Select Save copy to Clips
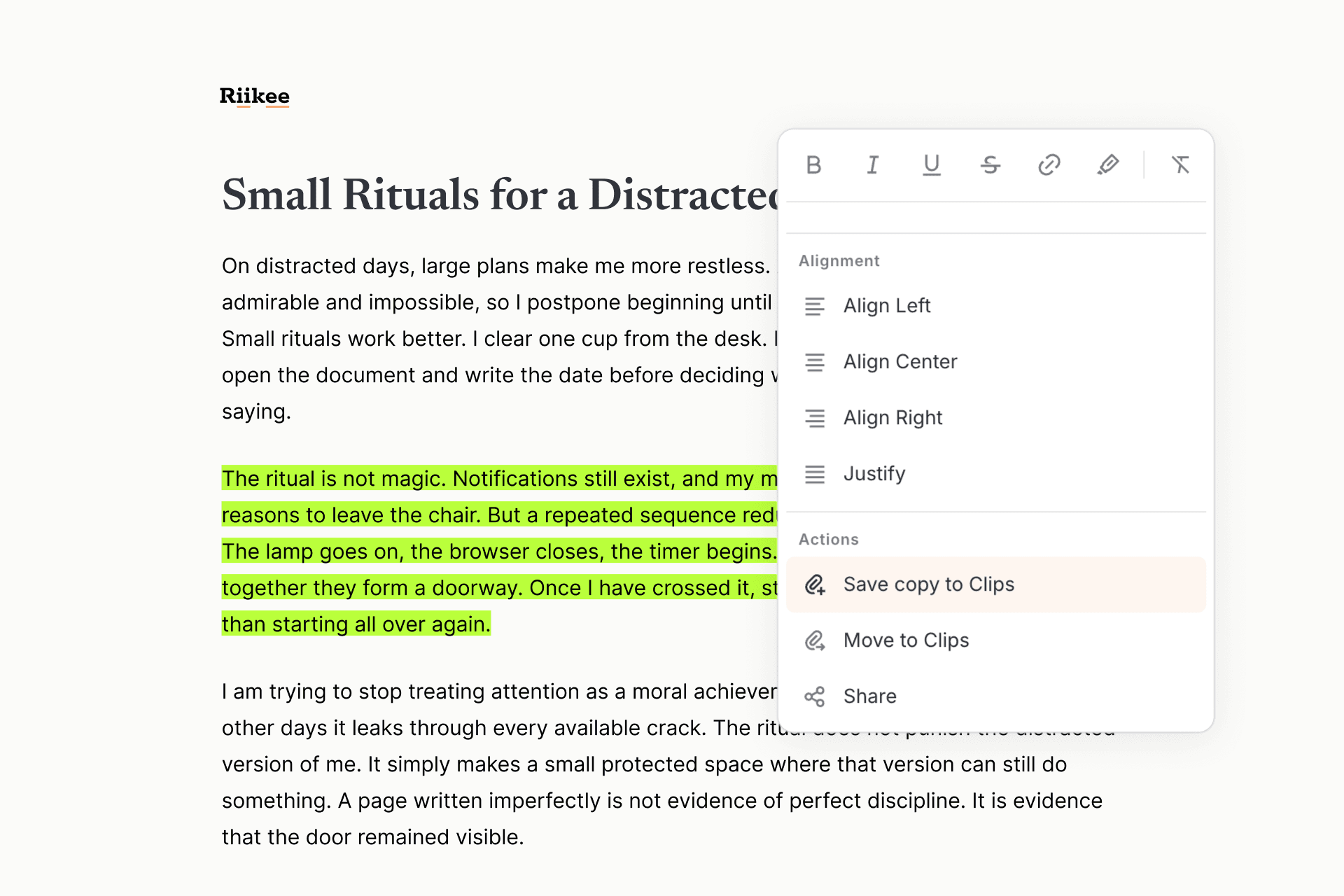 click(x=996, y=584)
